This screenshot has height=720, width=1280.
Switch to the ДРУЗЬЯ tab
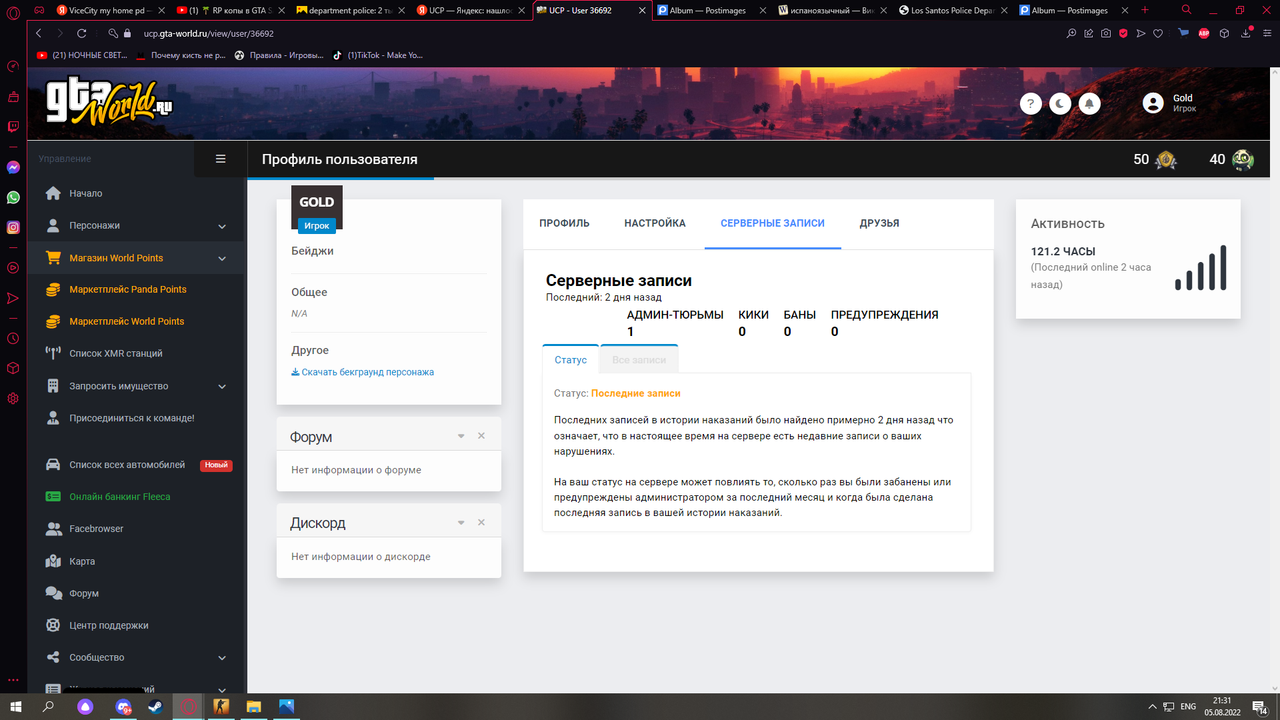pos(879,223)
